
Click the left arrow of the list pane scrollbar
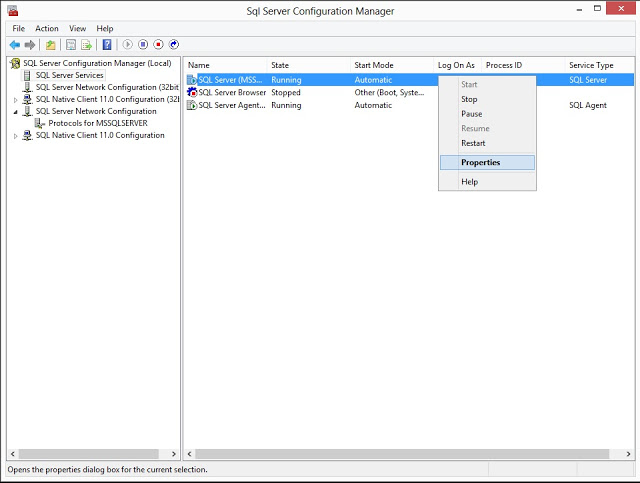click(x=189, y=454)
